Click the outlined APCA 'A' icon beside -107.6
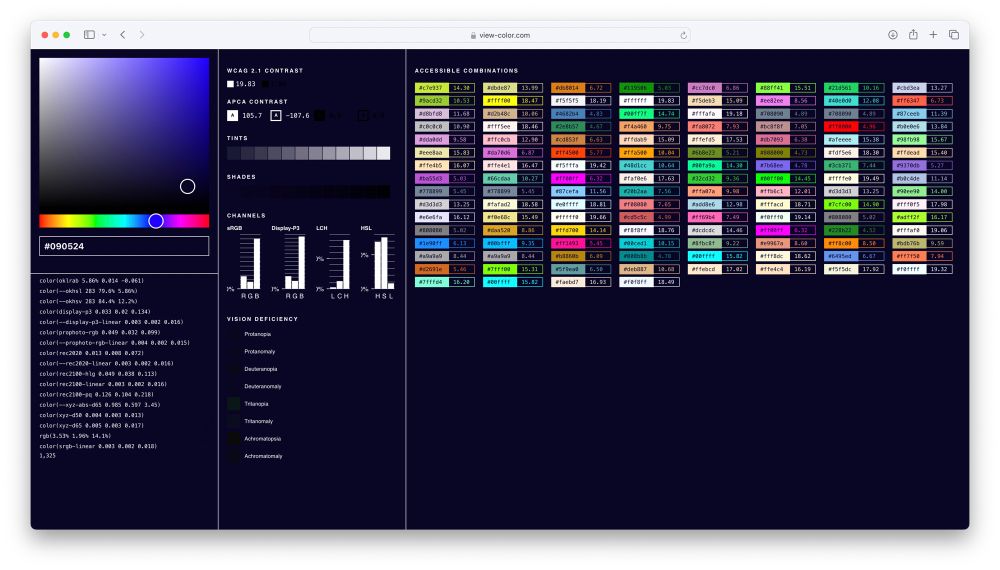The height and width of the screenshot is (570, 1000). 276,115
